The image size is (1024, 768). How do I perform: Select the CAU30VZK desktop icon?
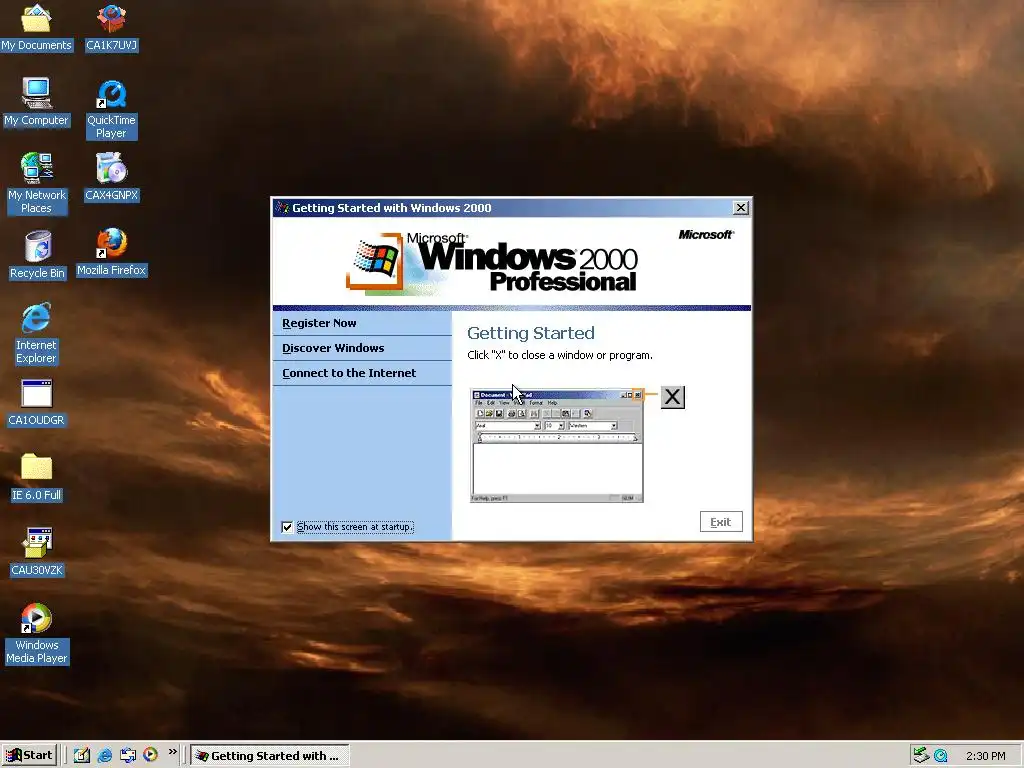pos(37,552)
